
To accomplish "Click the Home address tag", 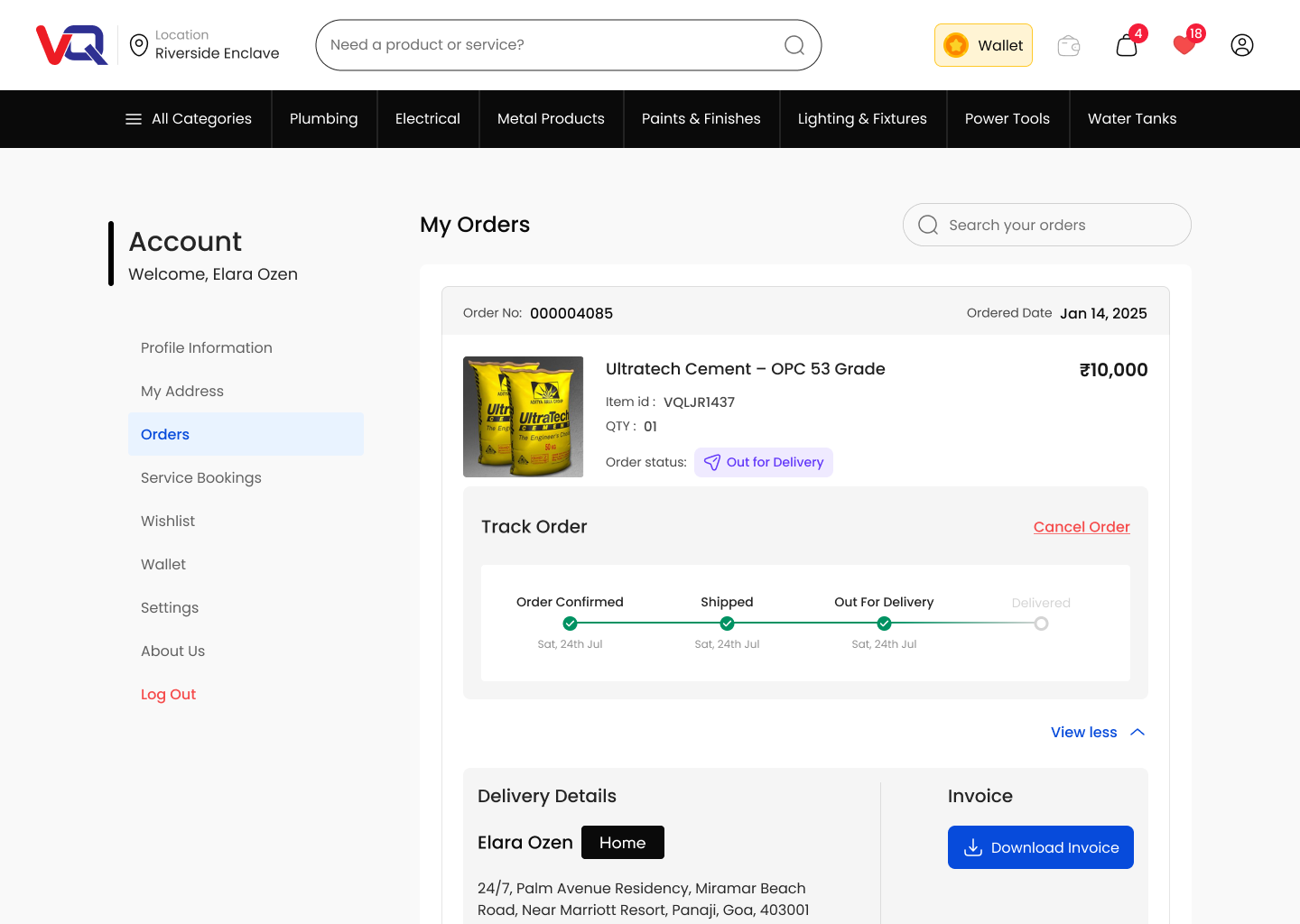I will pos(623,842).
